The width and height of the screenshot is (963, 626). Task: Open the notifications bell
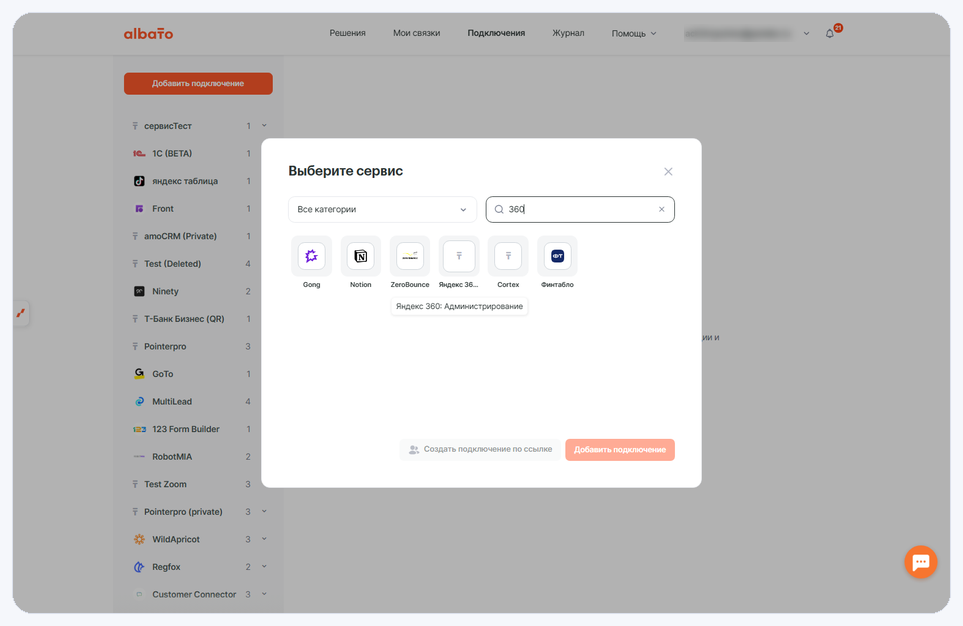point(830,33)
